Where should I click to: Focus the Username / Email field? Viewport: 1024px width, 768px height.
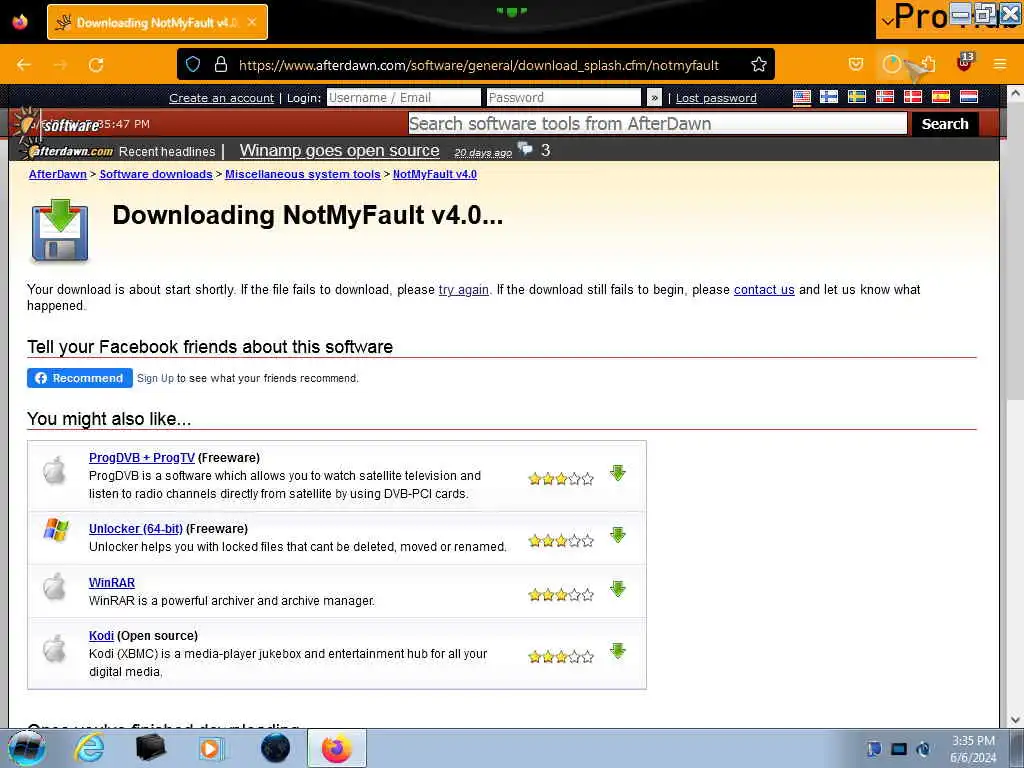point(404,97)
